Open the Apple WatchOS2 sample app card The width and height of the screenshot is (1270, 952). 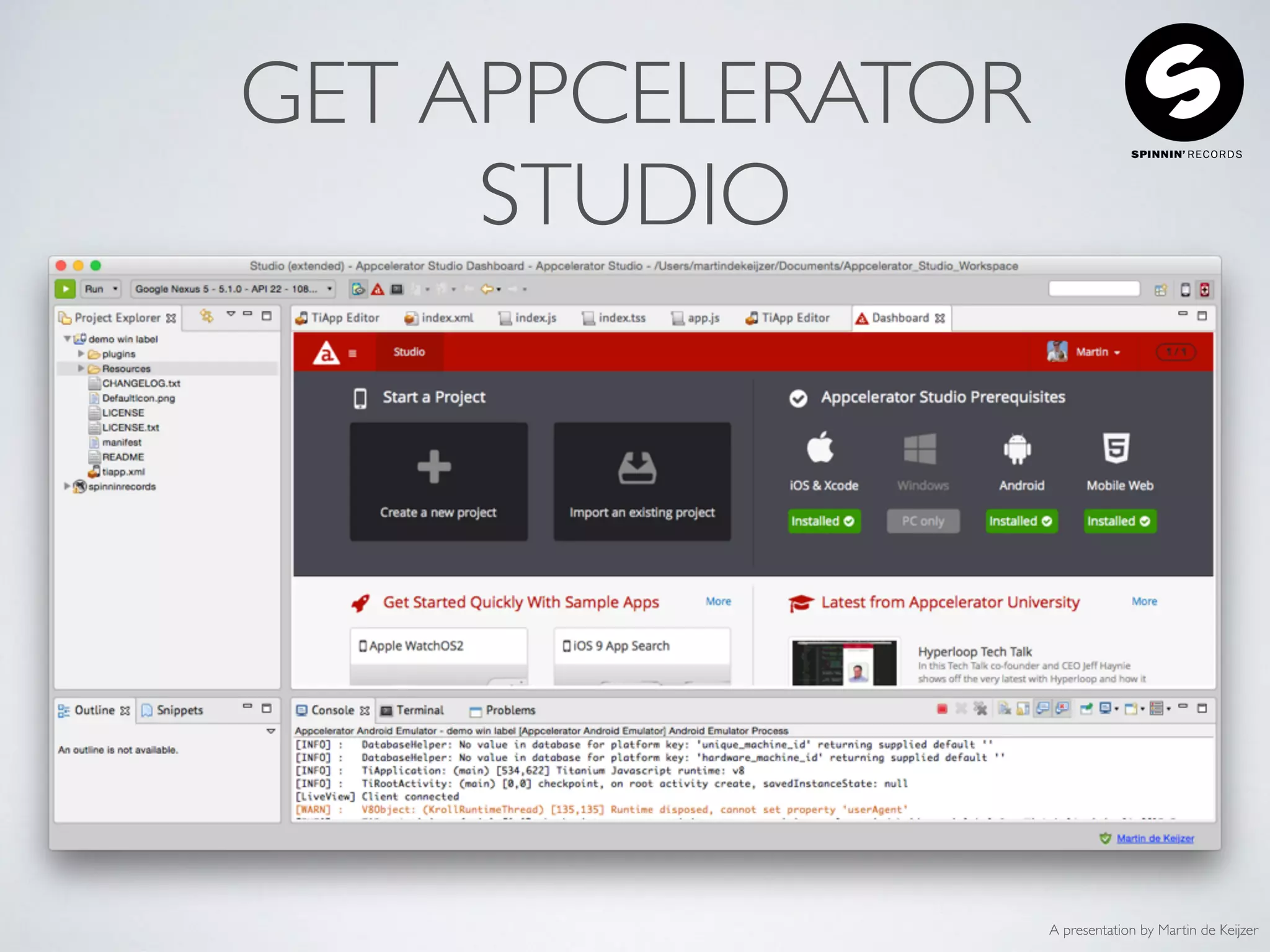pyautogui.click(x=438, y=656)
